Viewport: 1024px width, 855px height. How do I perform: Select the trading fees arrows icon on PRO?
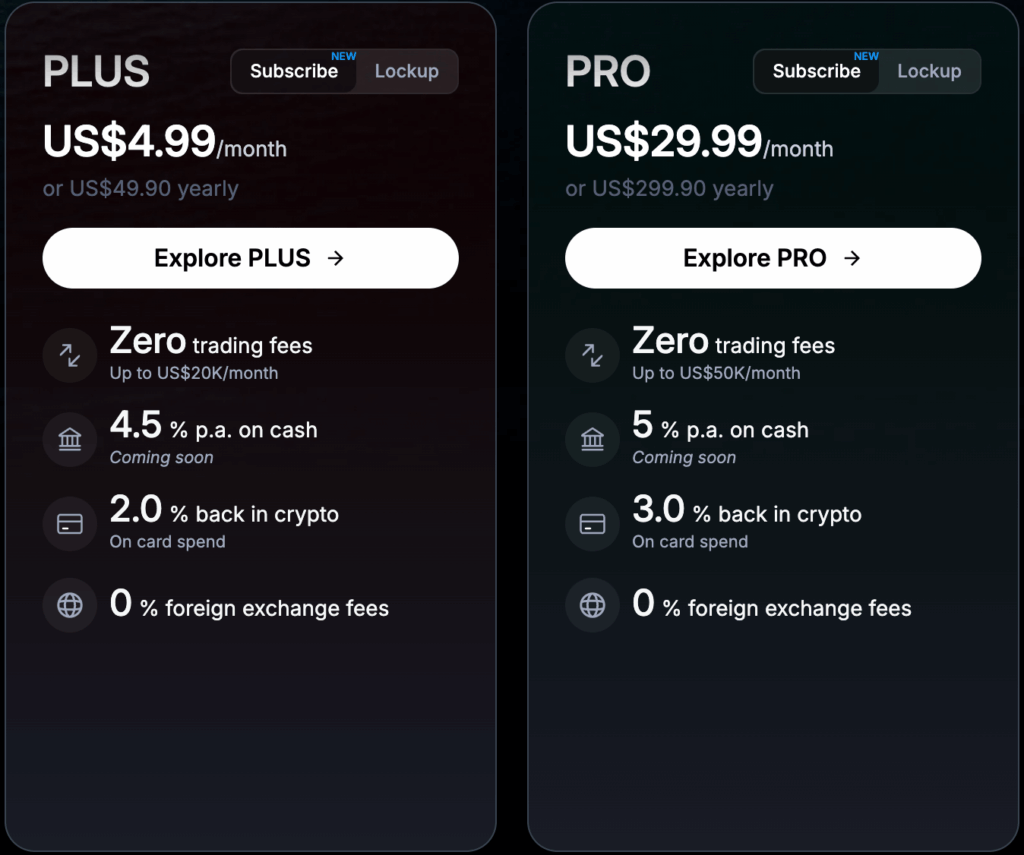[592, 355]
